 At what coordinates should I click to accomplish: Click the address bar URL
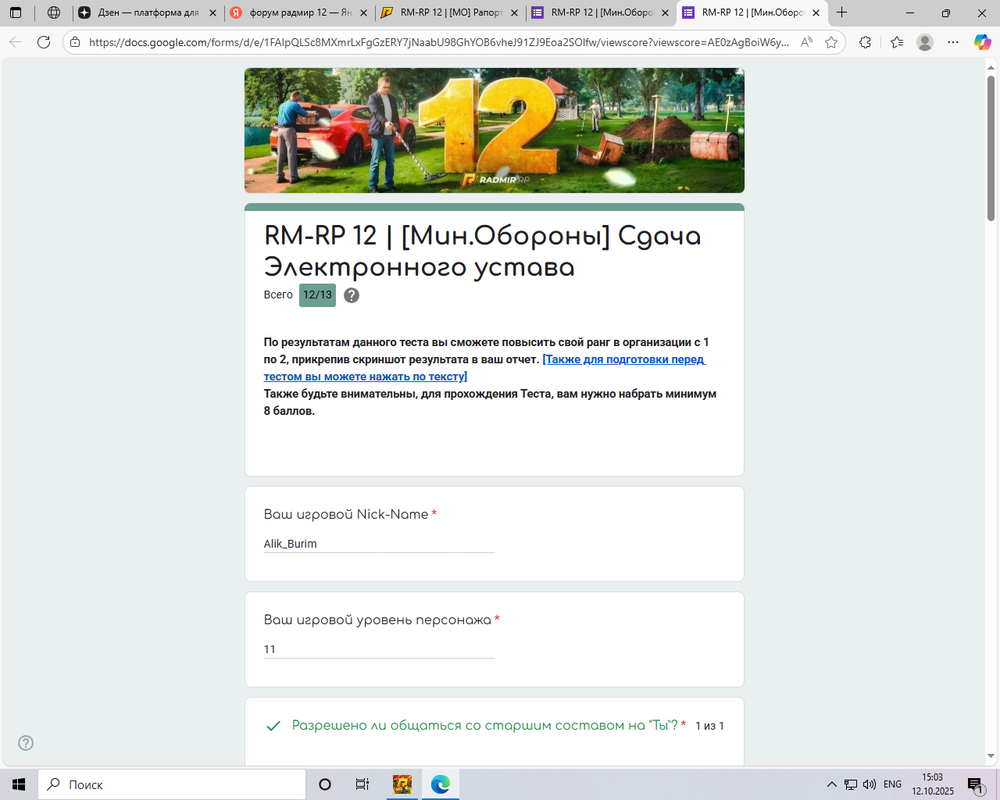click(439, 42)
